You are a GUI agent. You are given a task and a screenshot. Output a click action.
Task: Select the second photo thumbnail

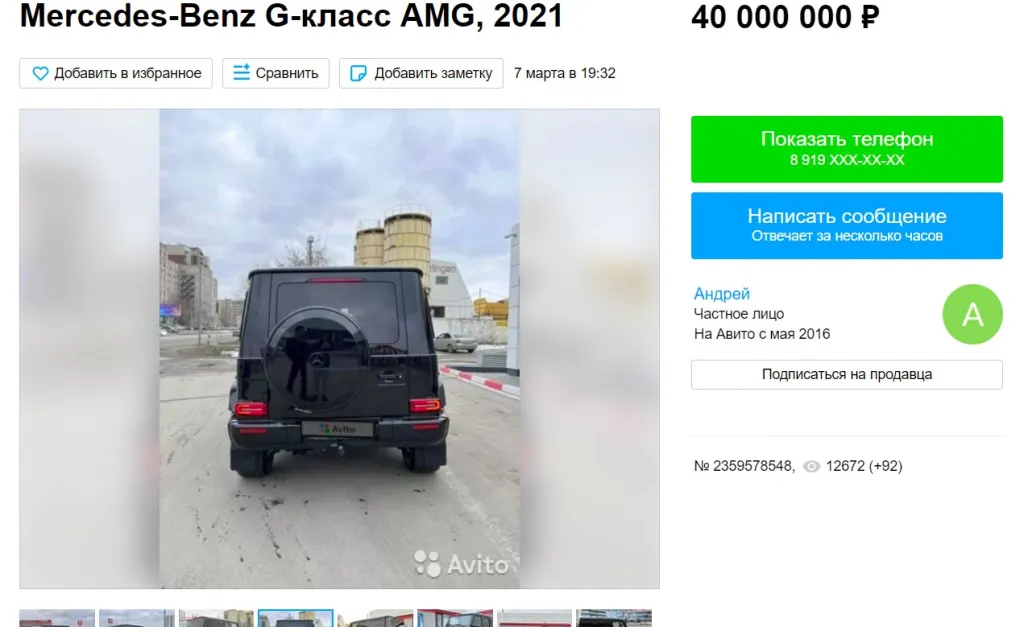pos(136,619)
